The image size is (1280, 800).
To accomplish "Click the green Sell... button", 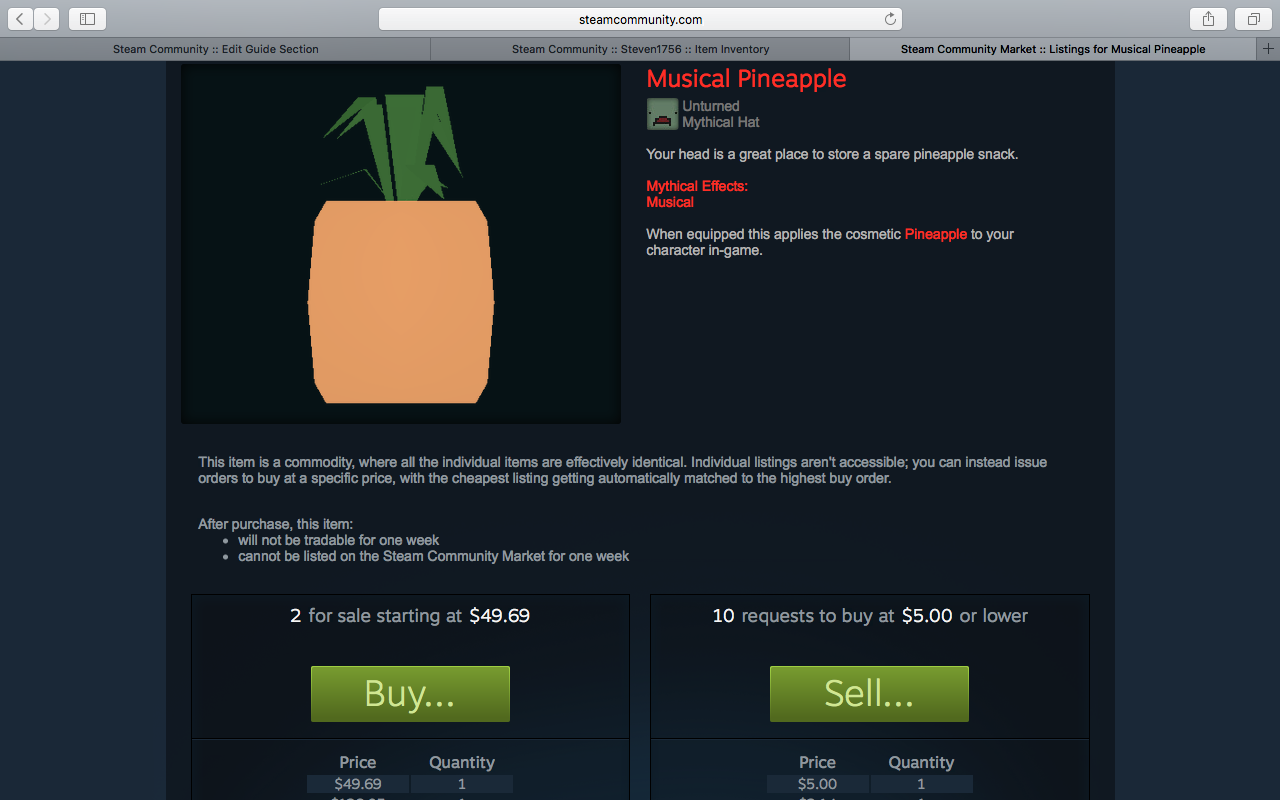I will pos(869,694).
